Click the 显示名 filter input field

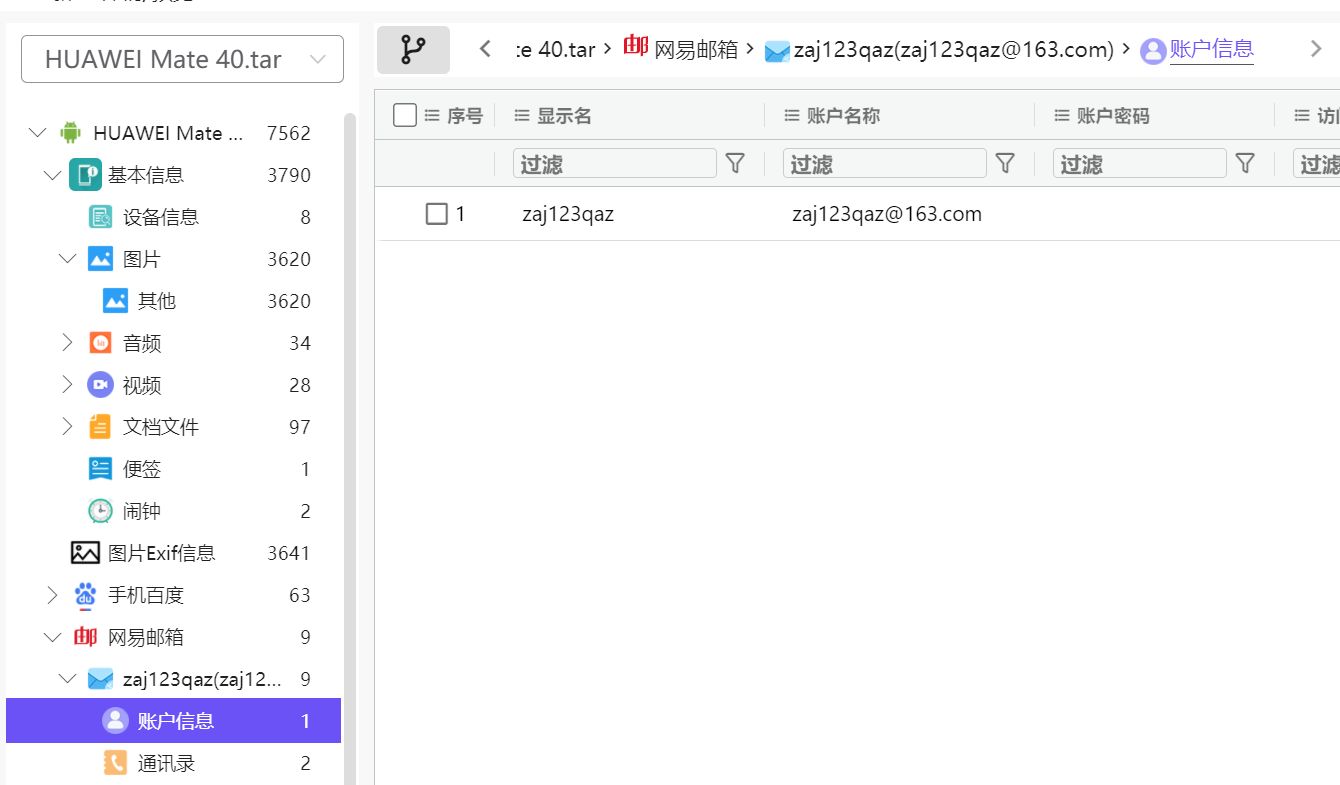click(x=614, y=163)
